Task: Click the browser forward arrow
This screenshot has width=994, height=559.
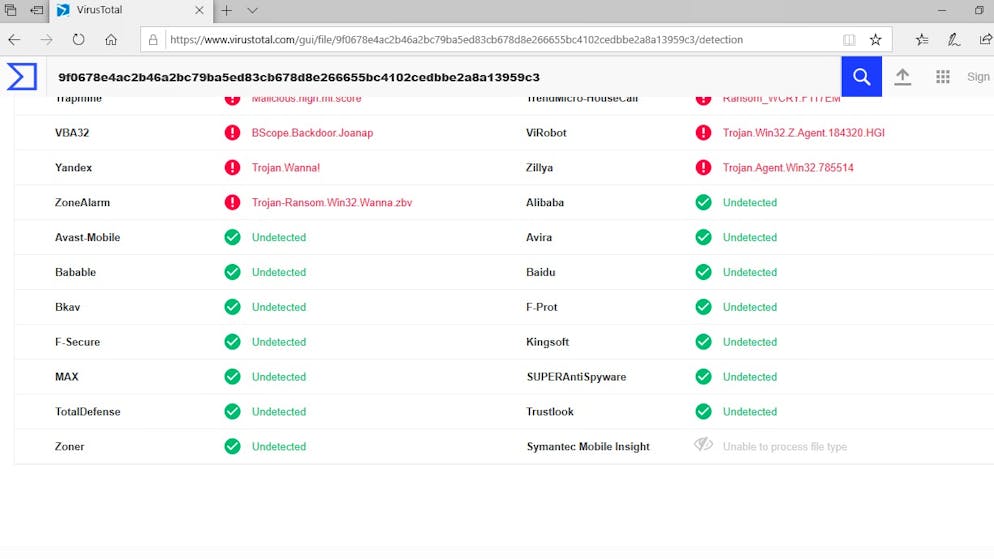Action: click(x=46, y=39)
